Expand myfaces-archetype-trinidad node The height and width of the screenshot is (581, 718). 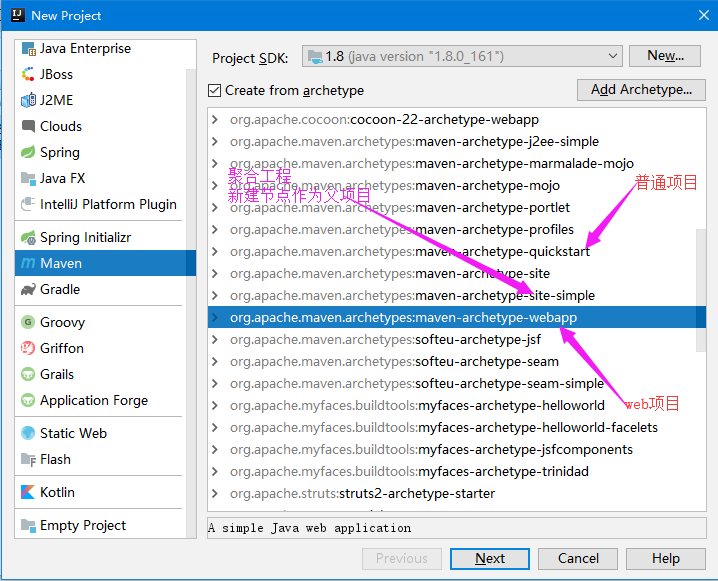pos(215,471)
